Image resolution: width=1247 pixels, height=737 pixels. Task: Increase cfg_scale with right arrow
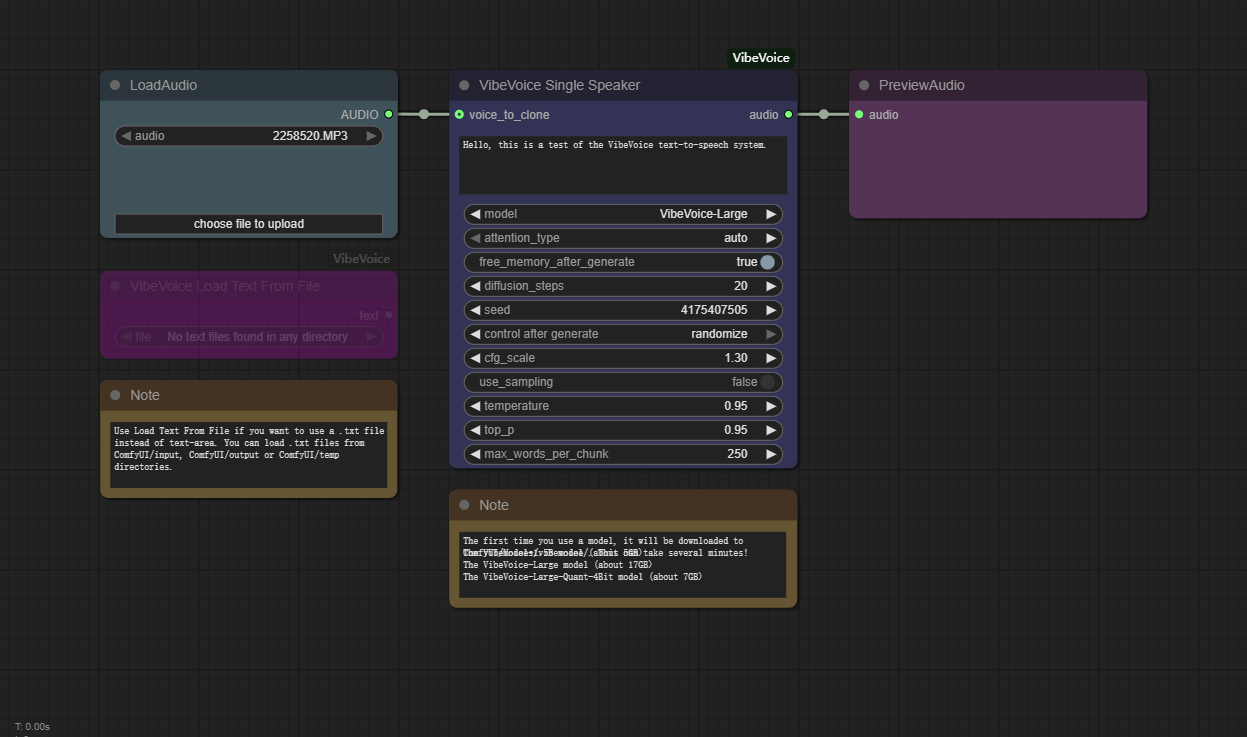771,358
